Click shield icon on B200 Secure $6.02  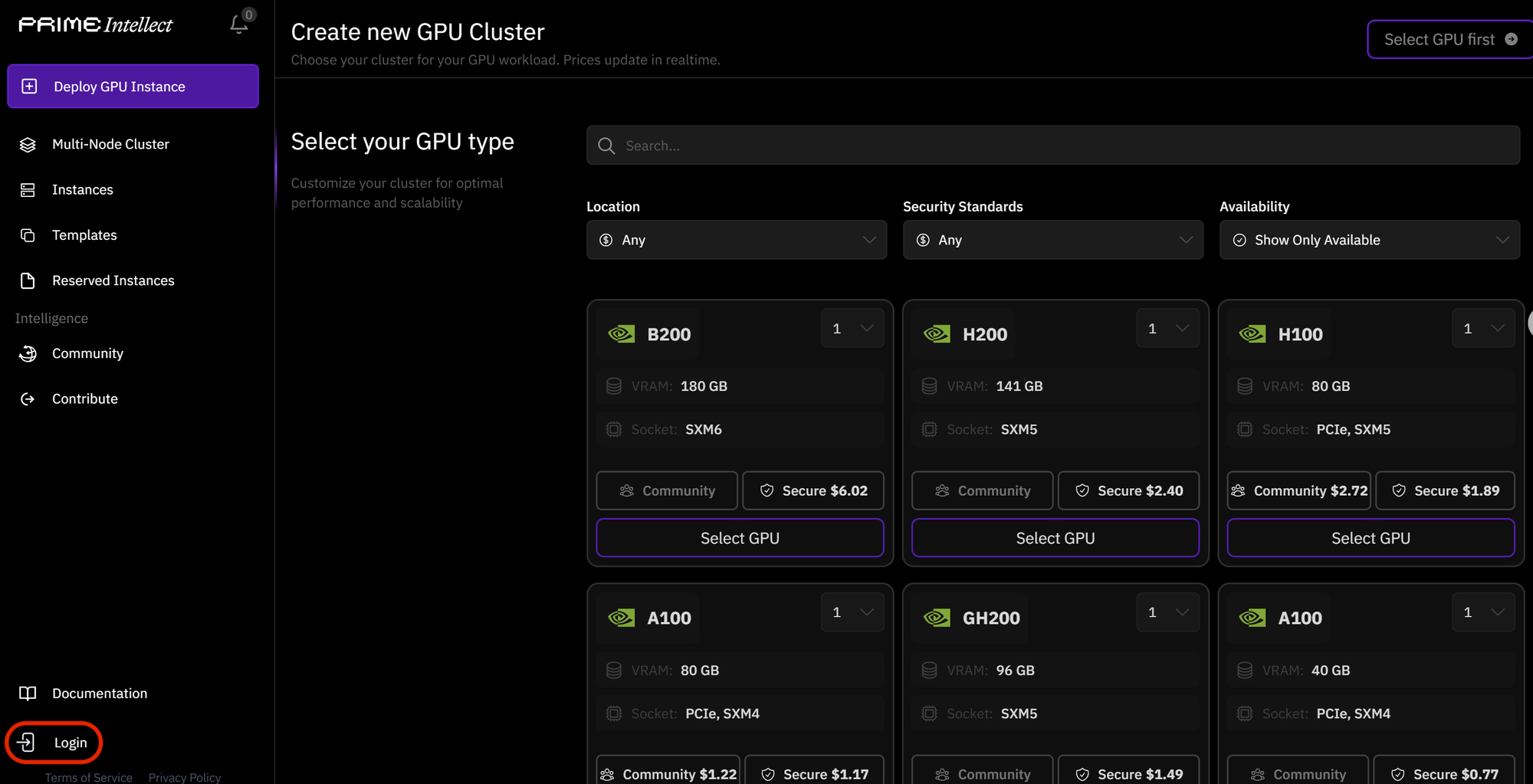(x=766, y=490)
